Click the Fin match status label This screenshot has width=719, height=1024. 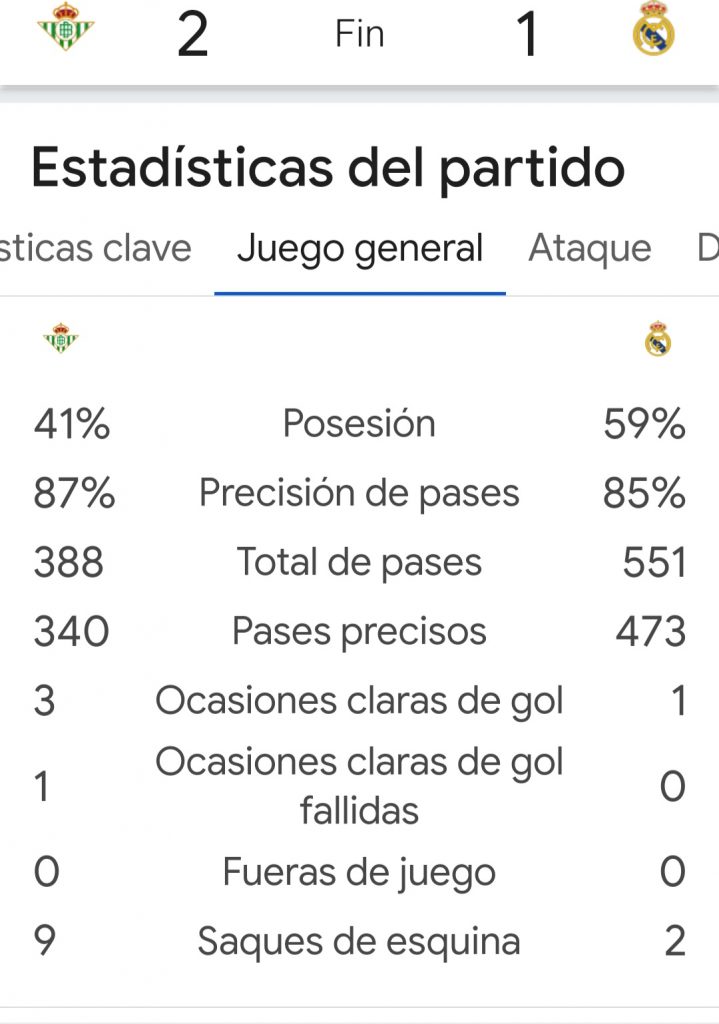click(x=360, y=34)
